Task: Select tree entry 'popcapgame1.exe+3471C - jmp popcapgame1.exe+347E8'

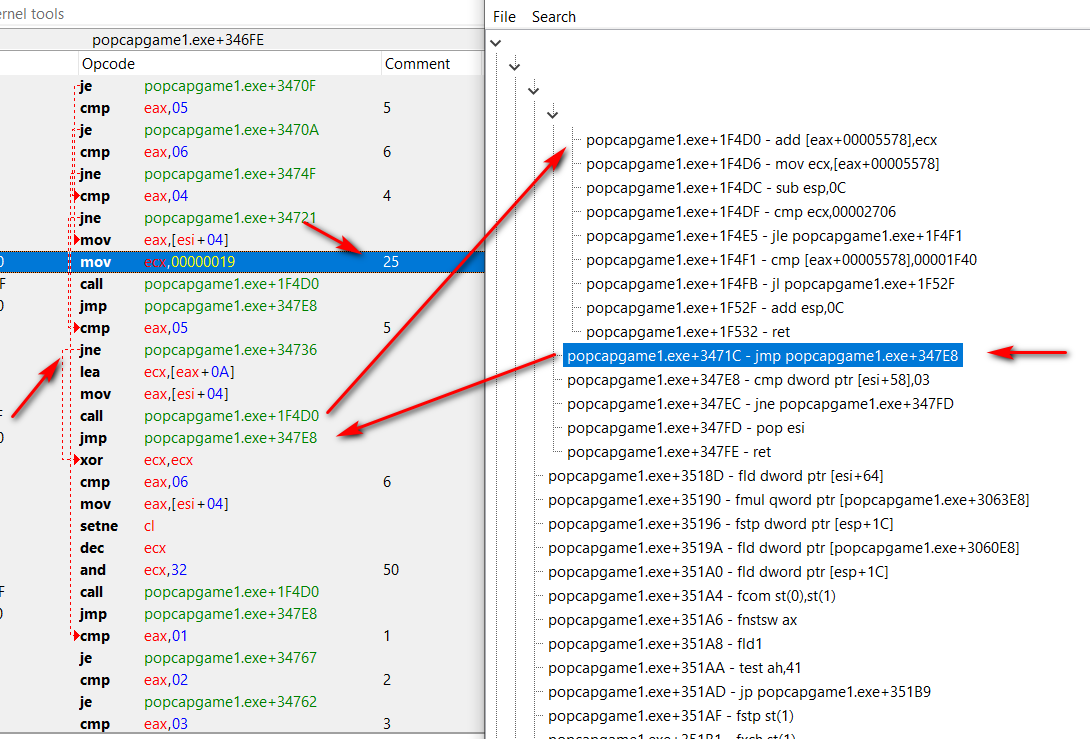Action: (x=763, y=356)
